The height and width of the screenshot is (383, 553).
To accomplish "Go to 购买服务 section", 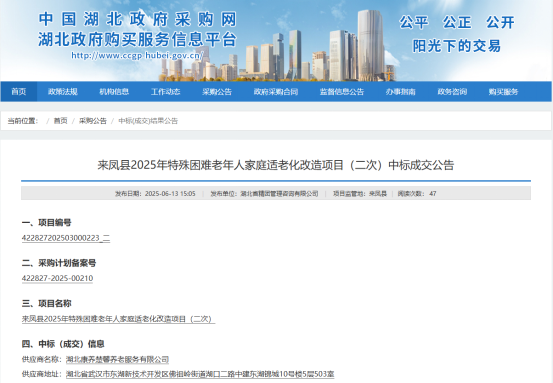I will (x=503, y=92).
